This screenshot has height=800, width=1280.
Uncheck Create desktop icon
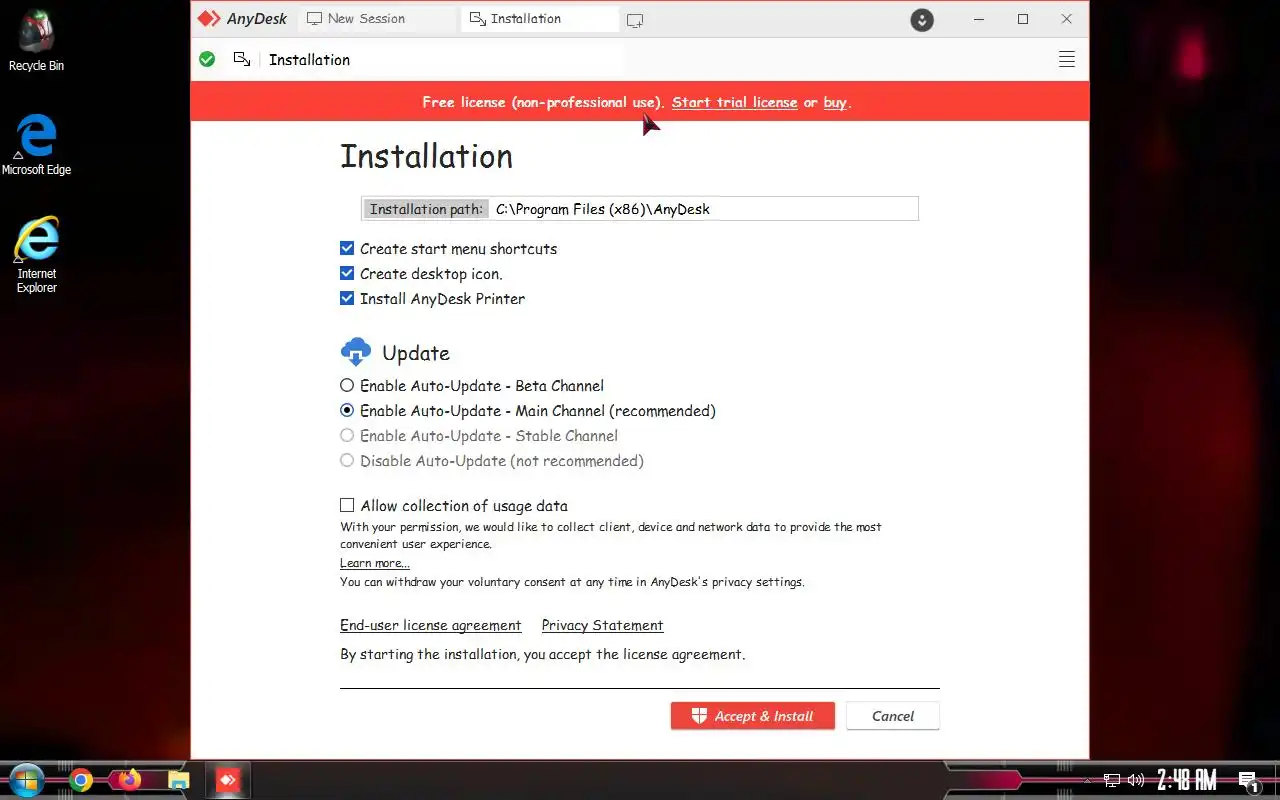tap(347, 273)
